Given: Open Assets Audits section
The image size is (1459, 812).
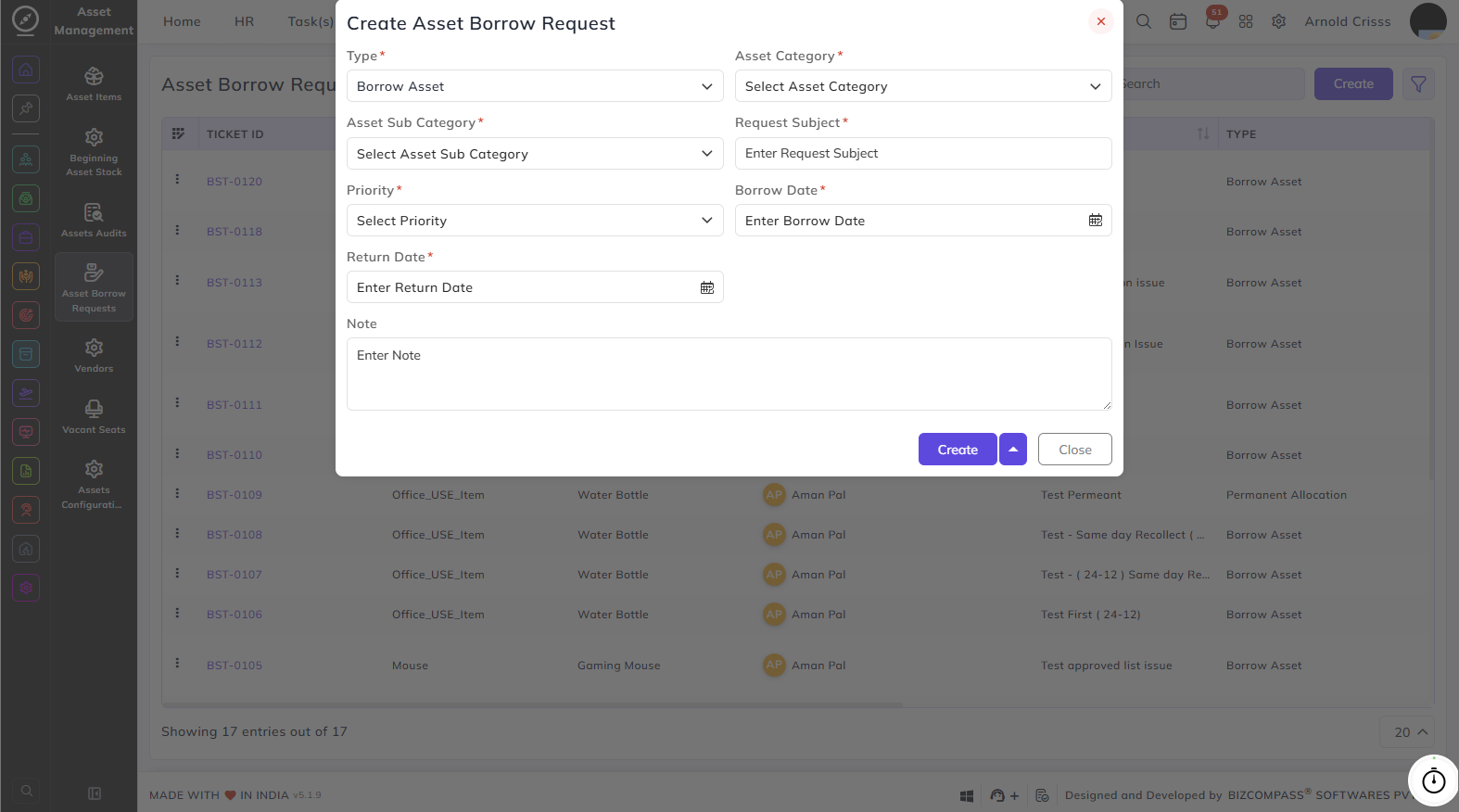Looking at the screenshot, I should [x=94, y=221].
